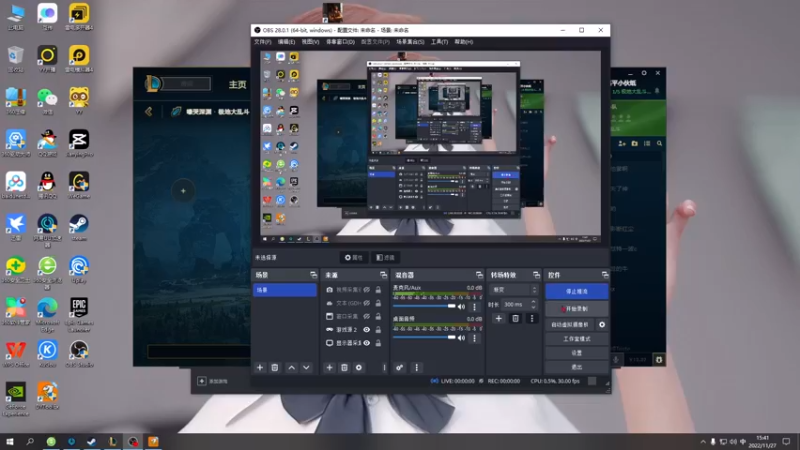Click the Exit button in Controls

pyautogui.click(x=577, y=367)
